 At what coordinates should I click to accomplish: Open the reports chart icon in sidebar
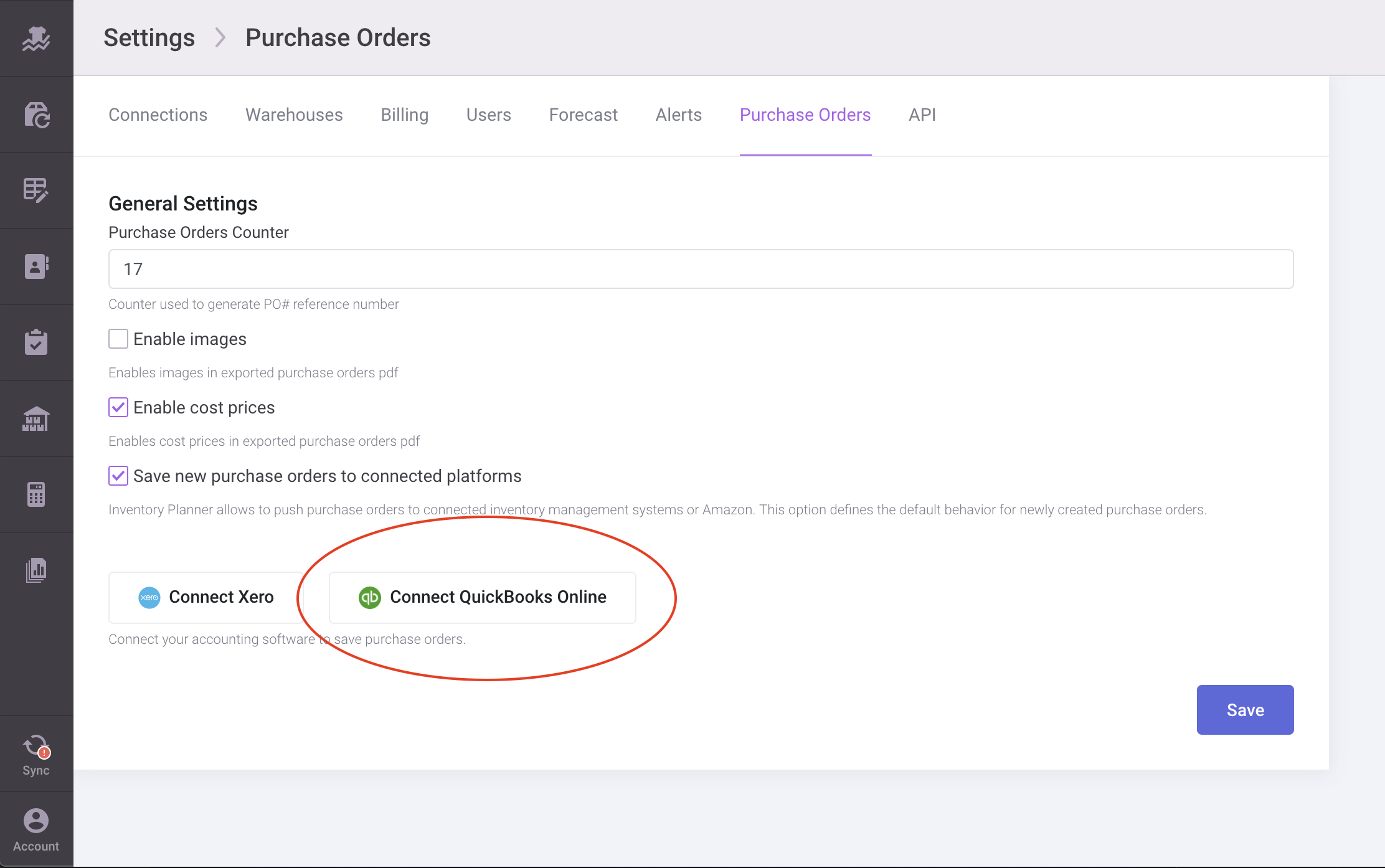pos(36,570)
